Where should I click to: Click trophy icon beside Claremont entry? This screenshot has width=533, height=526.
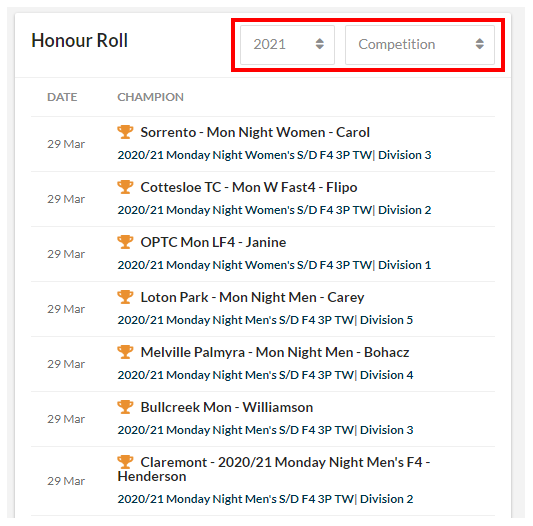[125, 462]
